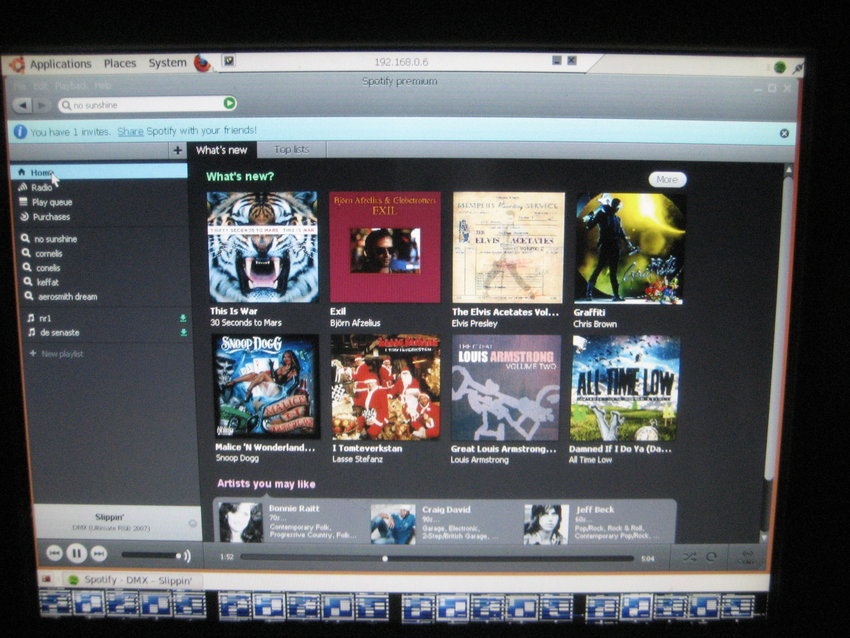Click the Björn Afzelius artist link
The image size is (850, 638).
[x=355, y=323]
